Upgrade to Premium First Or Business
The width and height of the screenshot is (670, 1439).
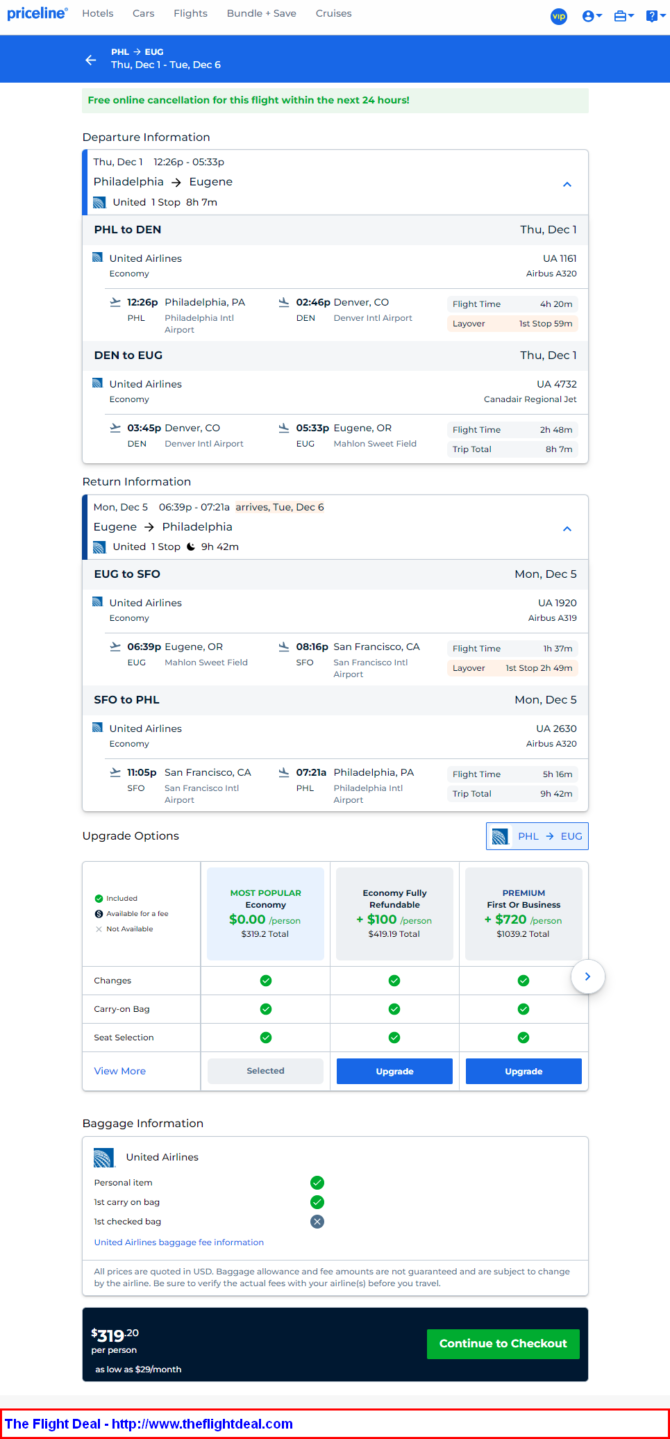click(523, 1071)
